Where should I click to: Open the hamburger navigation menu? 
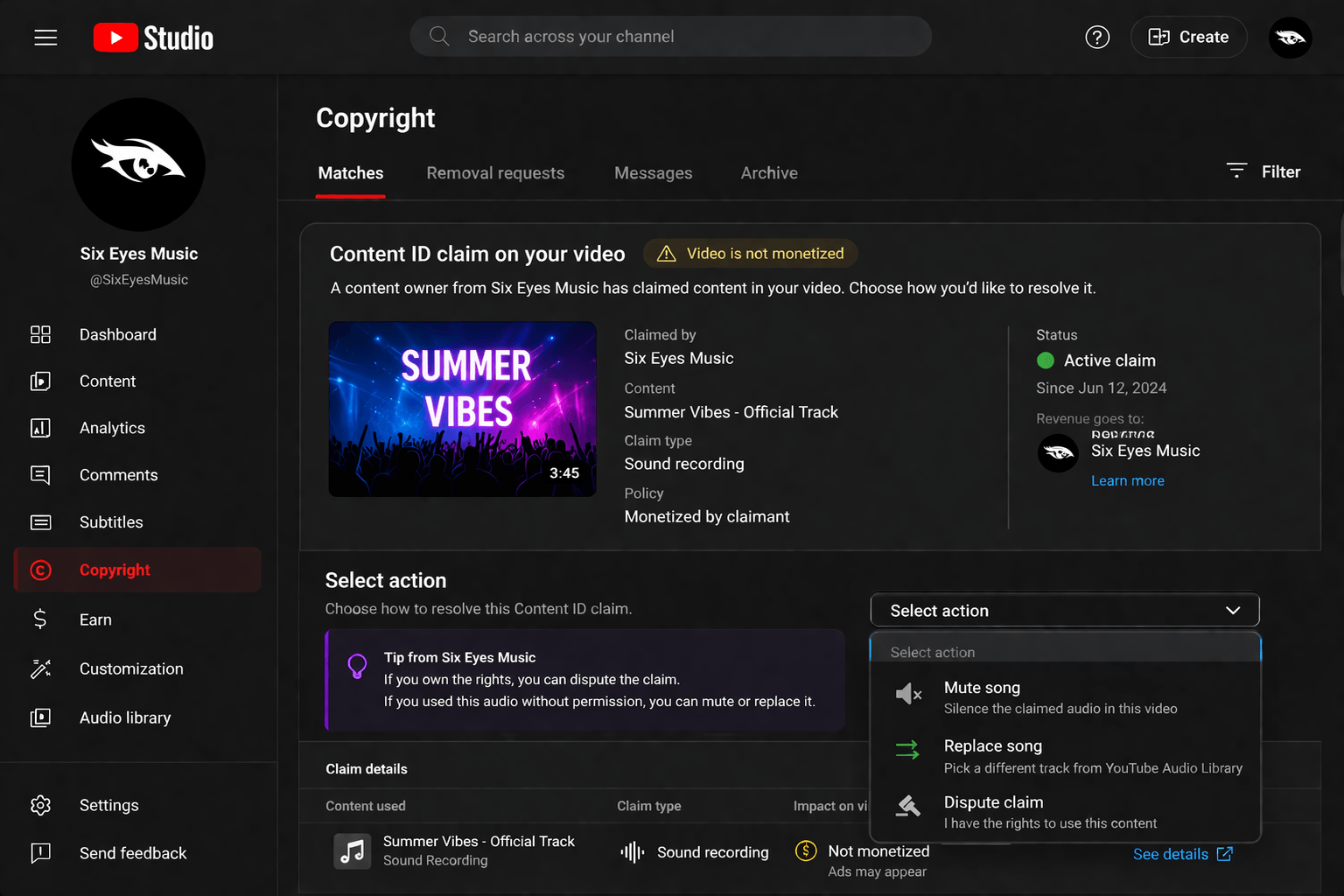pos(45,37)
